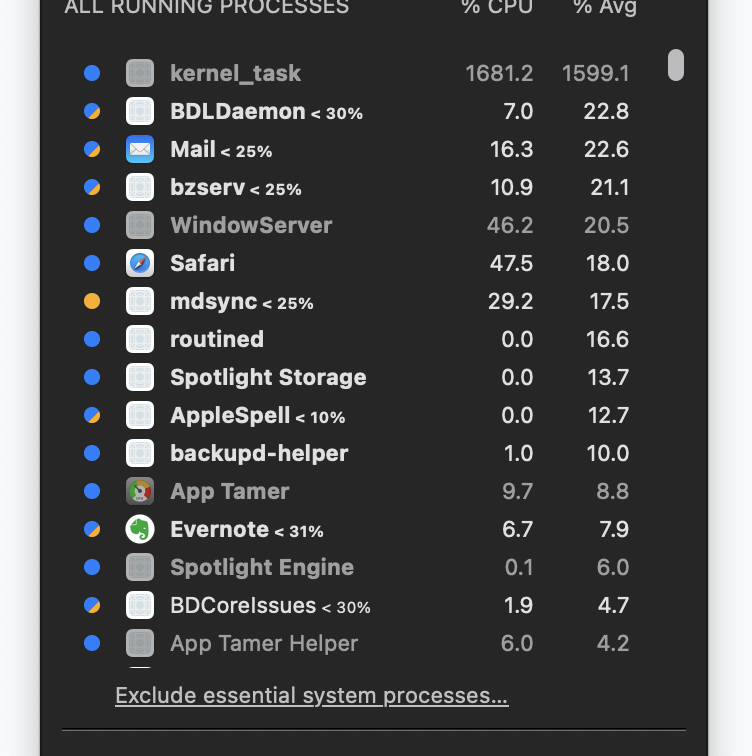This screenshot has height=756, width=752.
Task: Toggle the status dot beside Evernote
Action: click(x=92, y=529)
